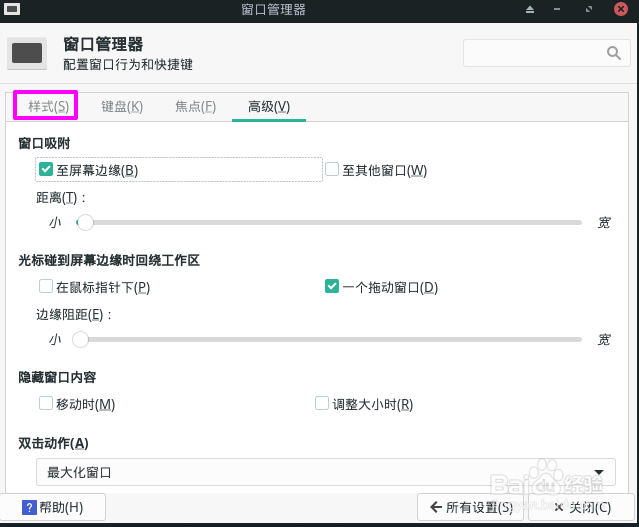The width and height of the screenshot is (639, 527).
Task: Click the 帮助(H) button
Action: 53,507
